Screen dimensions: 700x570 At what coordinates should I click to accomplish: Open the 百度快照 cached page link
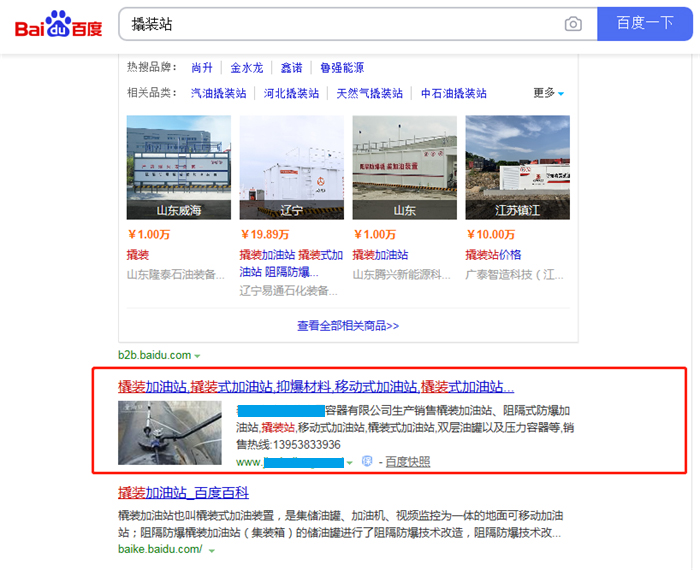pos(408,462)
